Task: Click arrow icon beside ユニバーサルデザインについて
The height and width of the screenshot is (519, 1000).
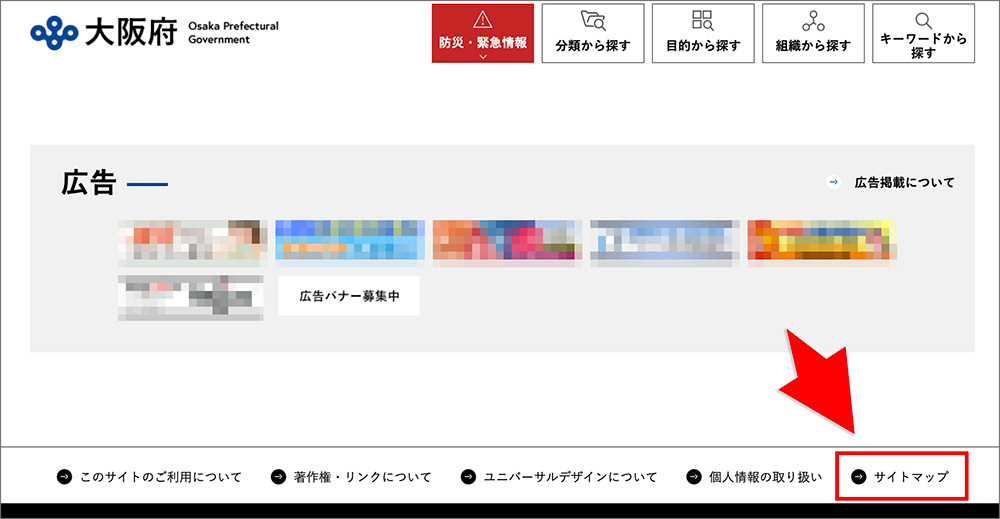Action: [468, 477]
